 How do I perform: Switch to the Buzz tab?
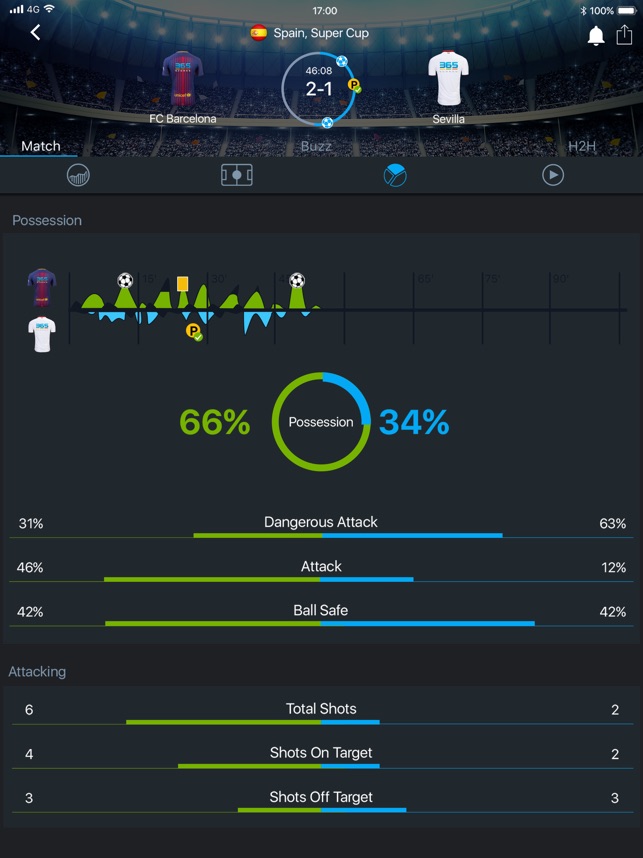pos(316,146)
